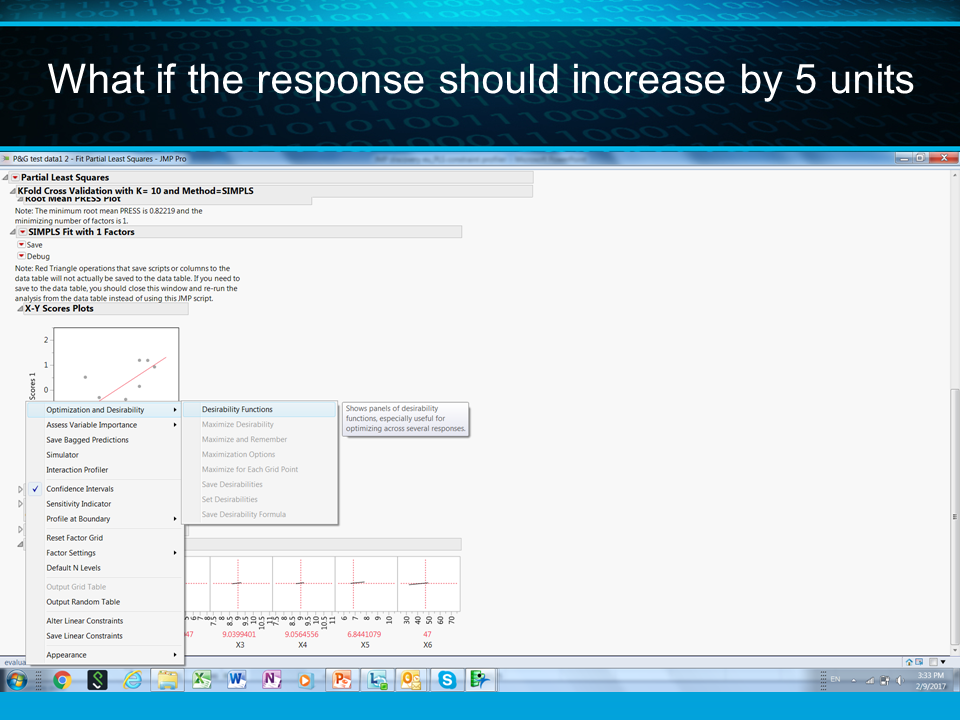Choose Simulator from the context menu
Image resolution: width=960 pixels, height=720 pixels.
(64, 454)
